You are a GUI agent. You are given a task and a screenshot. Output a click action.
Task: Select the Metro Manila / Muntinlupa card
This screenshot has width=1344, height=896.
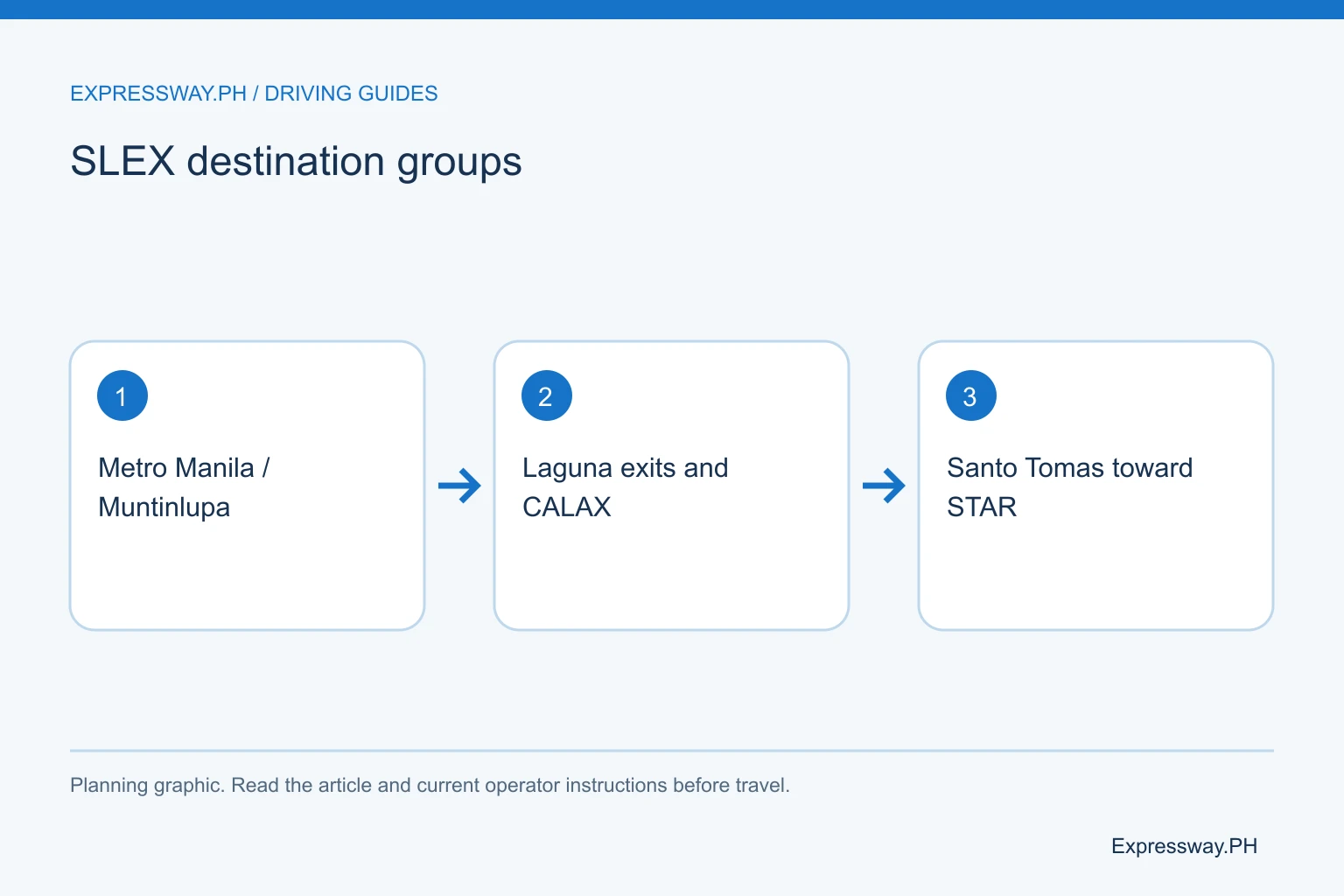pyautogui.click(x=248, y=486)
